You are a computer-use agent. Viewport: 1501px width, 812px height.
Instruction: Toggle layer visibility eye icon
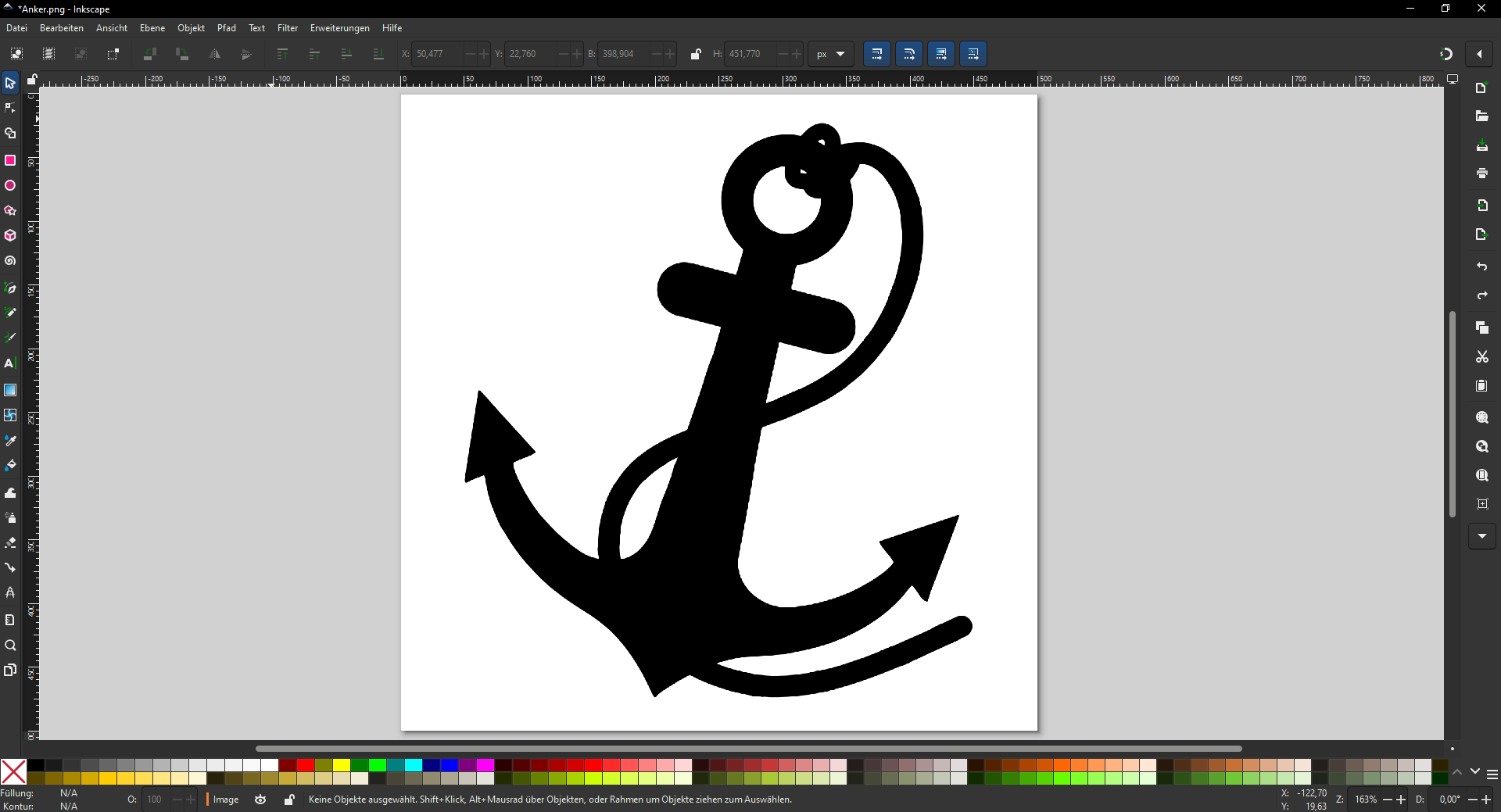click(x=260, y=799)
